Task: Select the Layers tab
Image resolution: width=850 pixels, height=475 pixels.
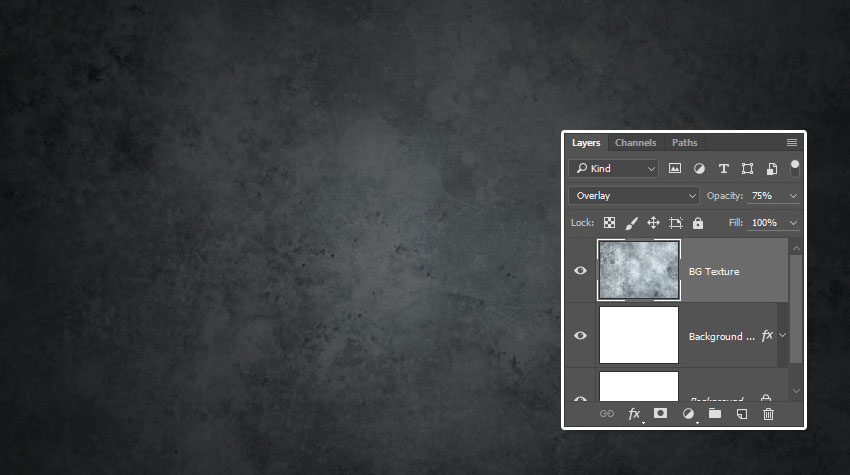Action: coord(586,143)
